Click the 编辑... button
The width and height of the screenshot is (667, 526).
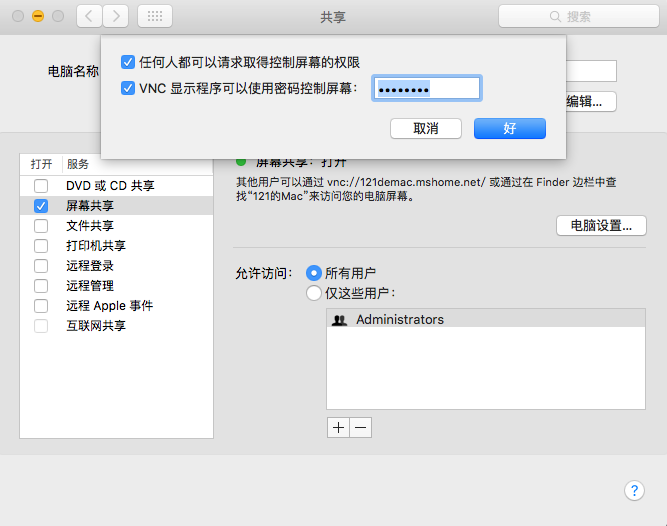[591, 102]
